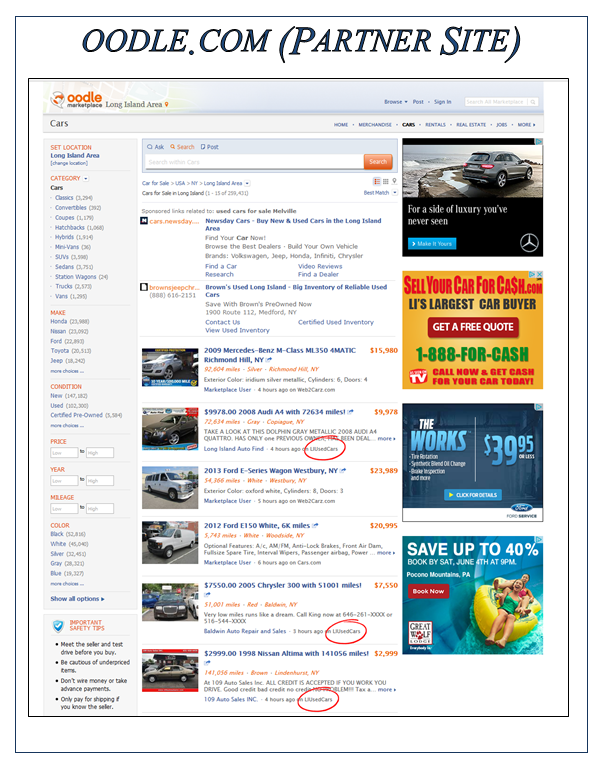Switch to list view icon

click(x=377, y=181)
